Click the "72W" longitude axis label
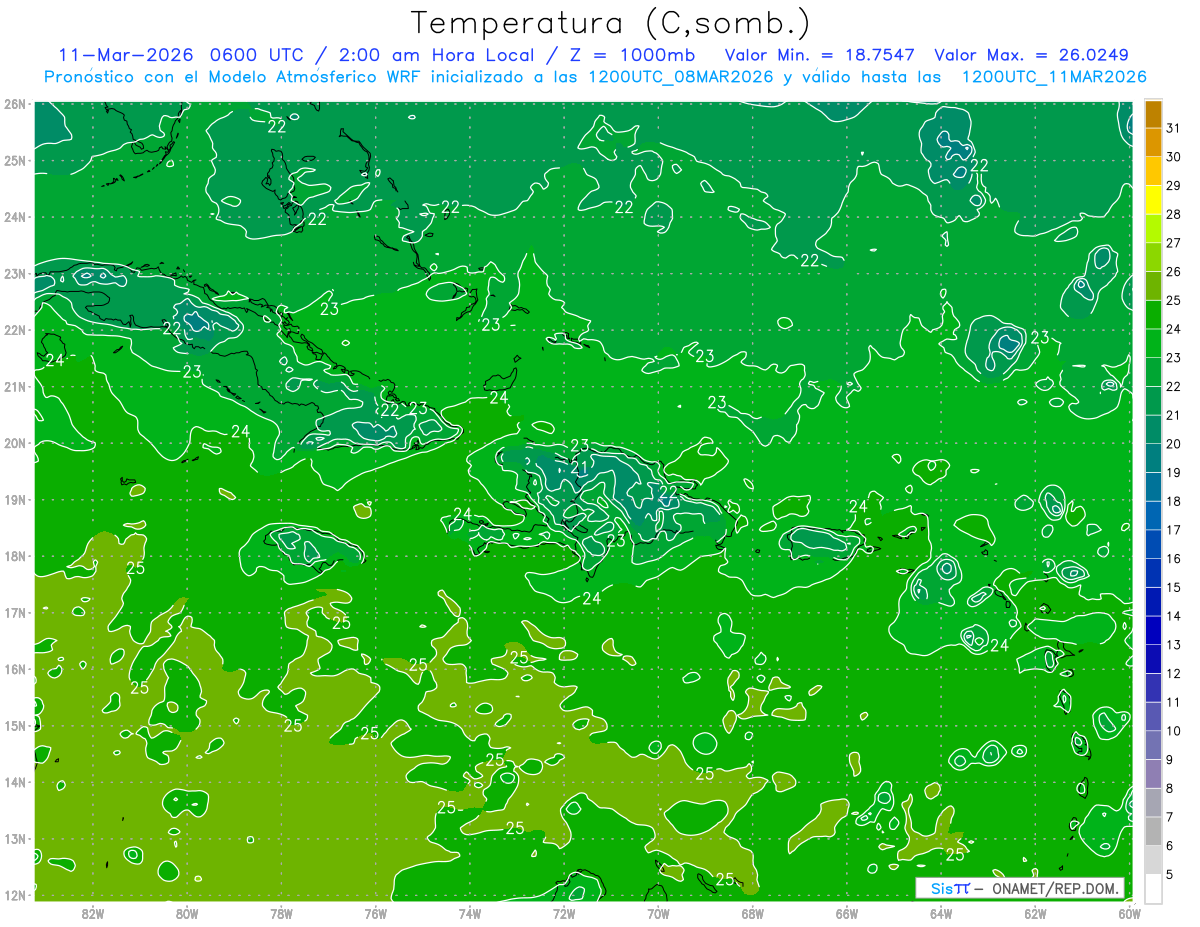This screenshot has width=1200, height=927. coord(564,913)
